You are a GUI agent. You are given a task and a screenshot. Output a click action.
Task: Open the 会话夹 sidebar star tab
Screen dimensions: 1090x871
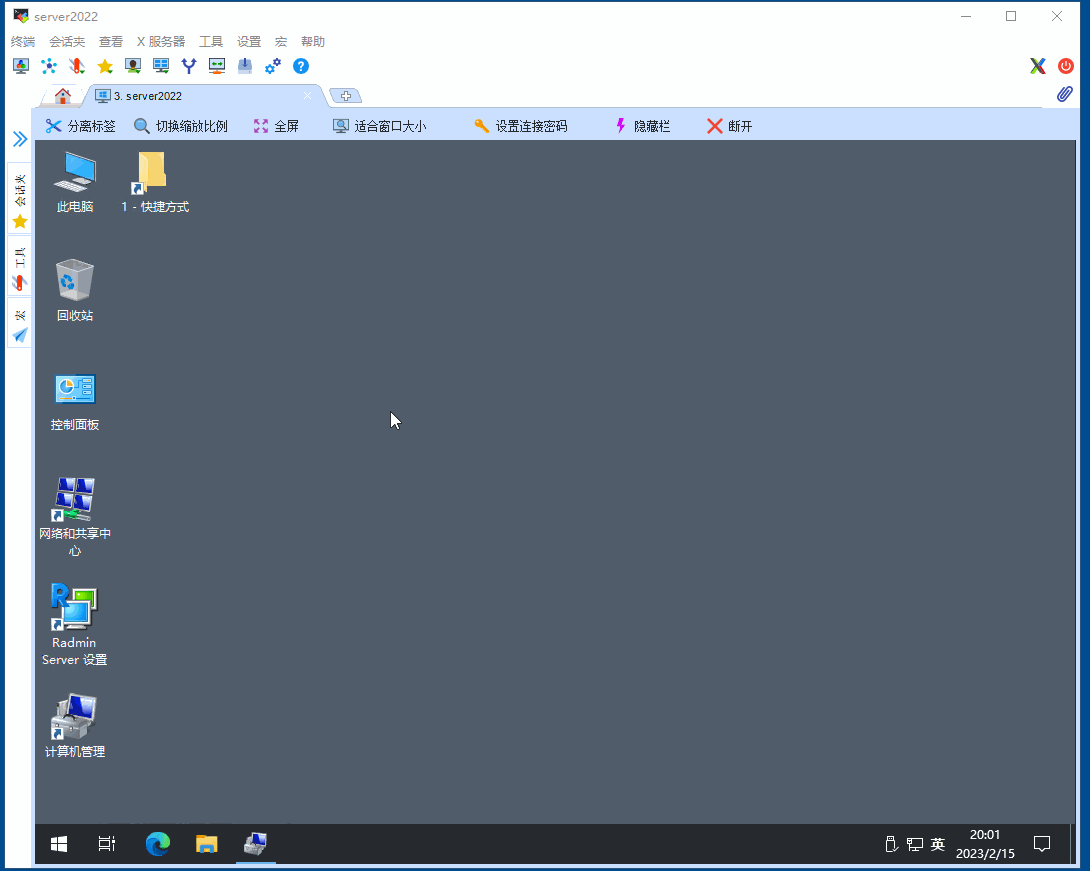[19, 200]
